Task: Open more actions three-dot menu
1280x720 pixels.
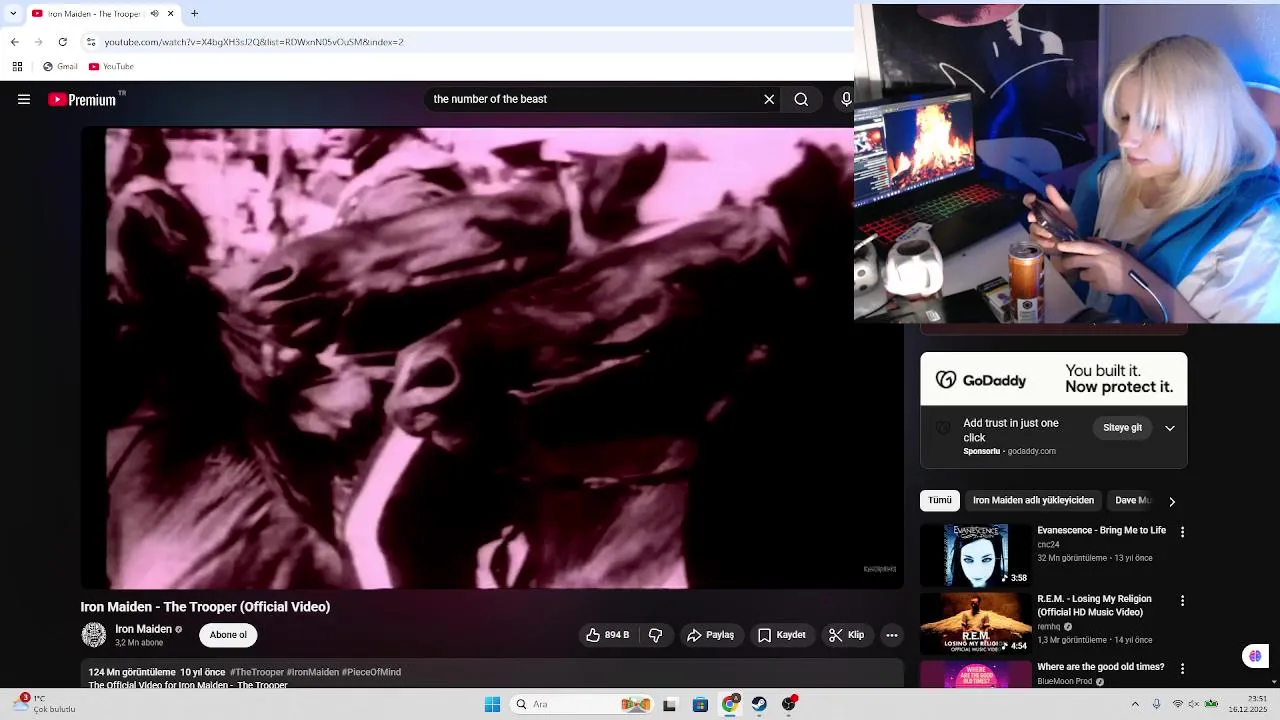Action: pos(892,635)
